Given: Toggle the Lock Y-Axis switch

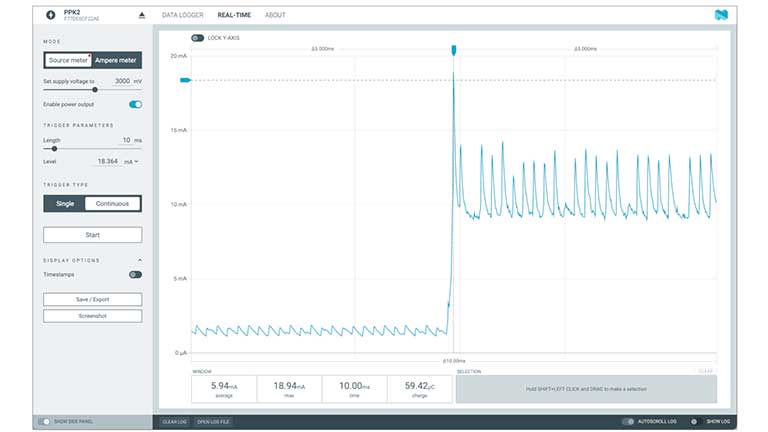Looking at the screenshot, I should pyautogui.click(x=197, y=38).
